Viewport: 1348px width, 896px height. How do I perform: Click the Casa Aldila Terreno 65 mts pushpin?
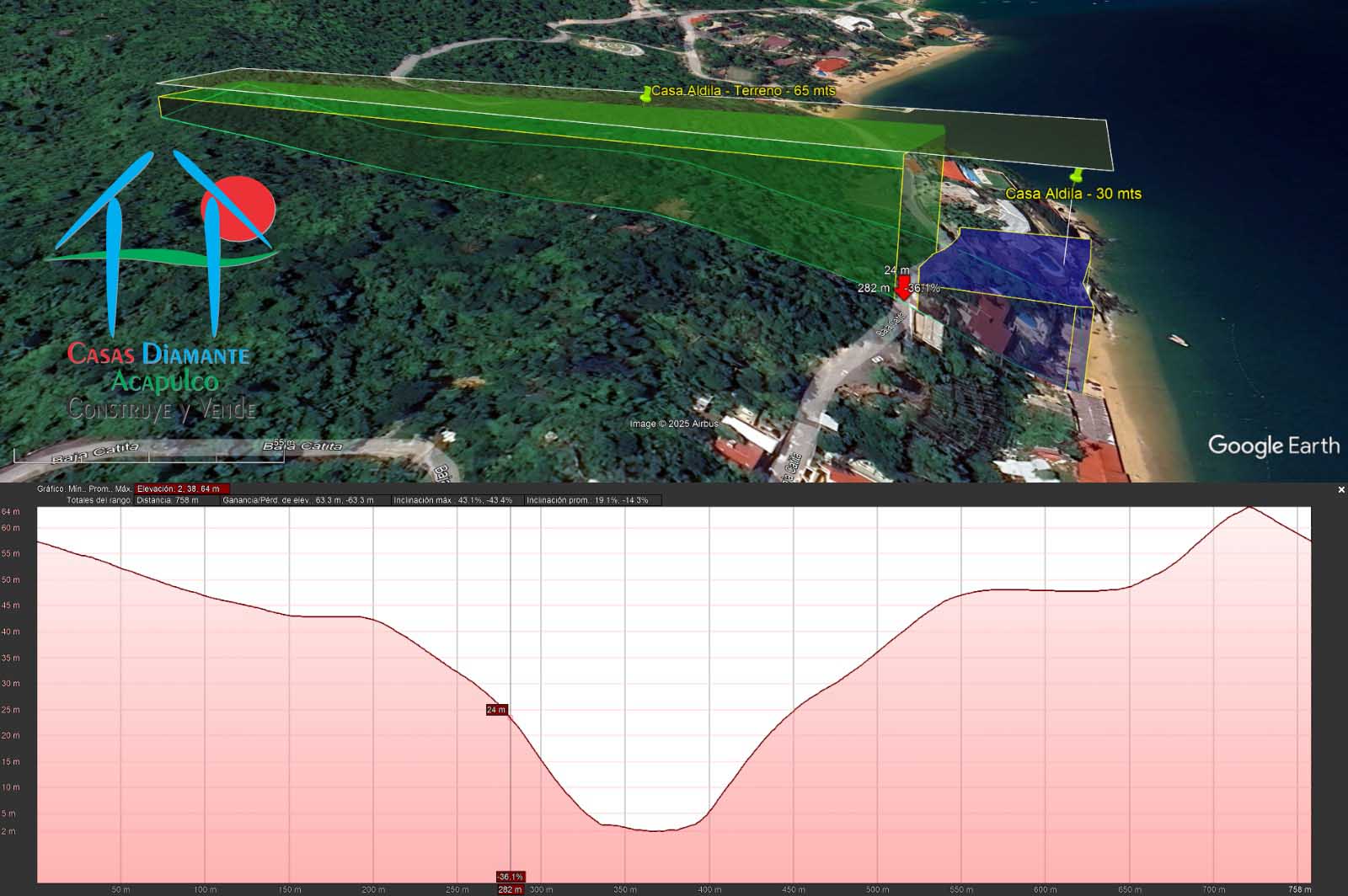646,93
